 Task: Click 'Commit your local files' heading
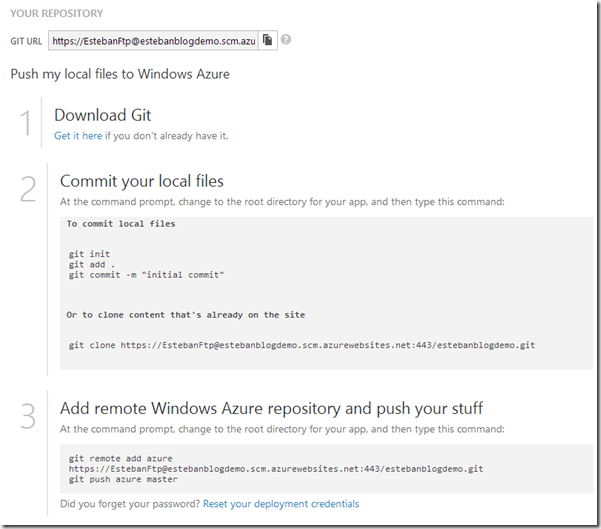coord(142,181)
